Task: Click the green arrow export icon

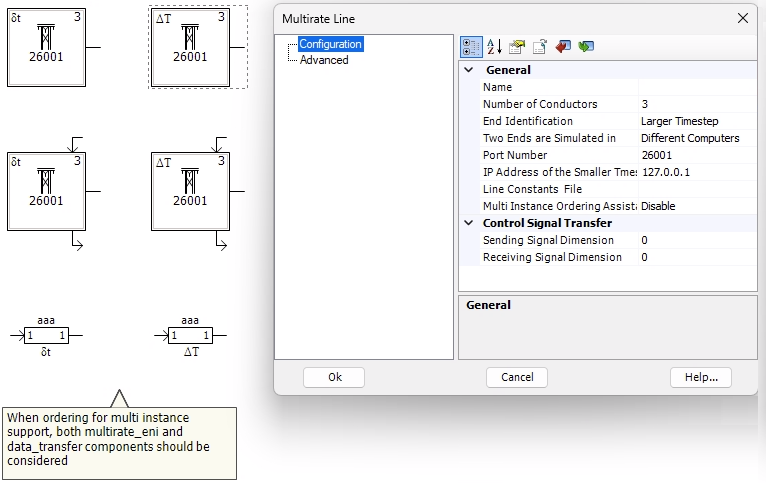Action: (x=586, y=47)
